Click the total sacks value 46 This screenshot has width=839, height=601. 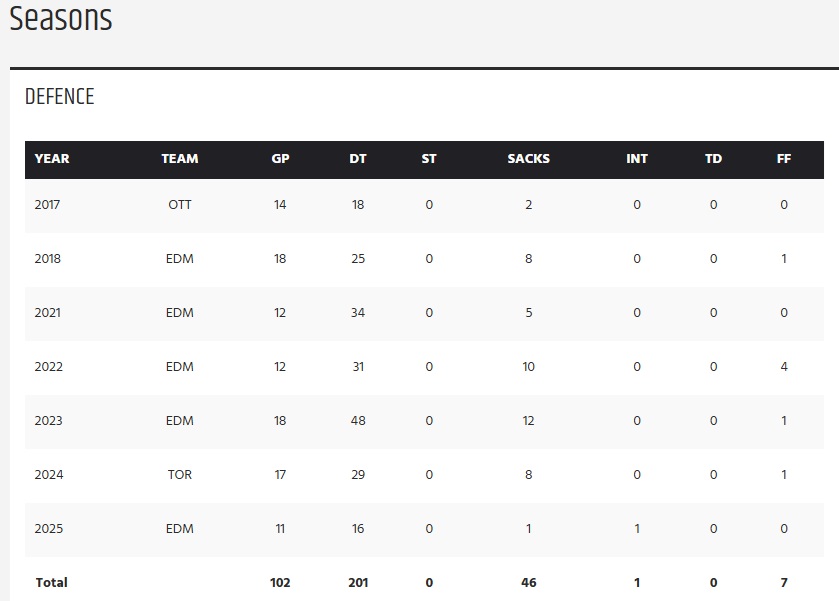point(528,582)
